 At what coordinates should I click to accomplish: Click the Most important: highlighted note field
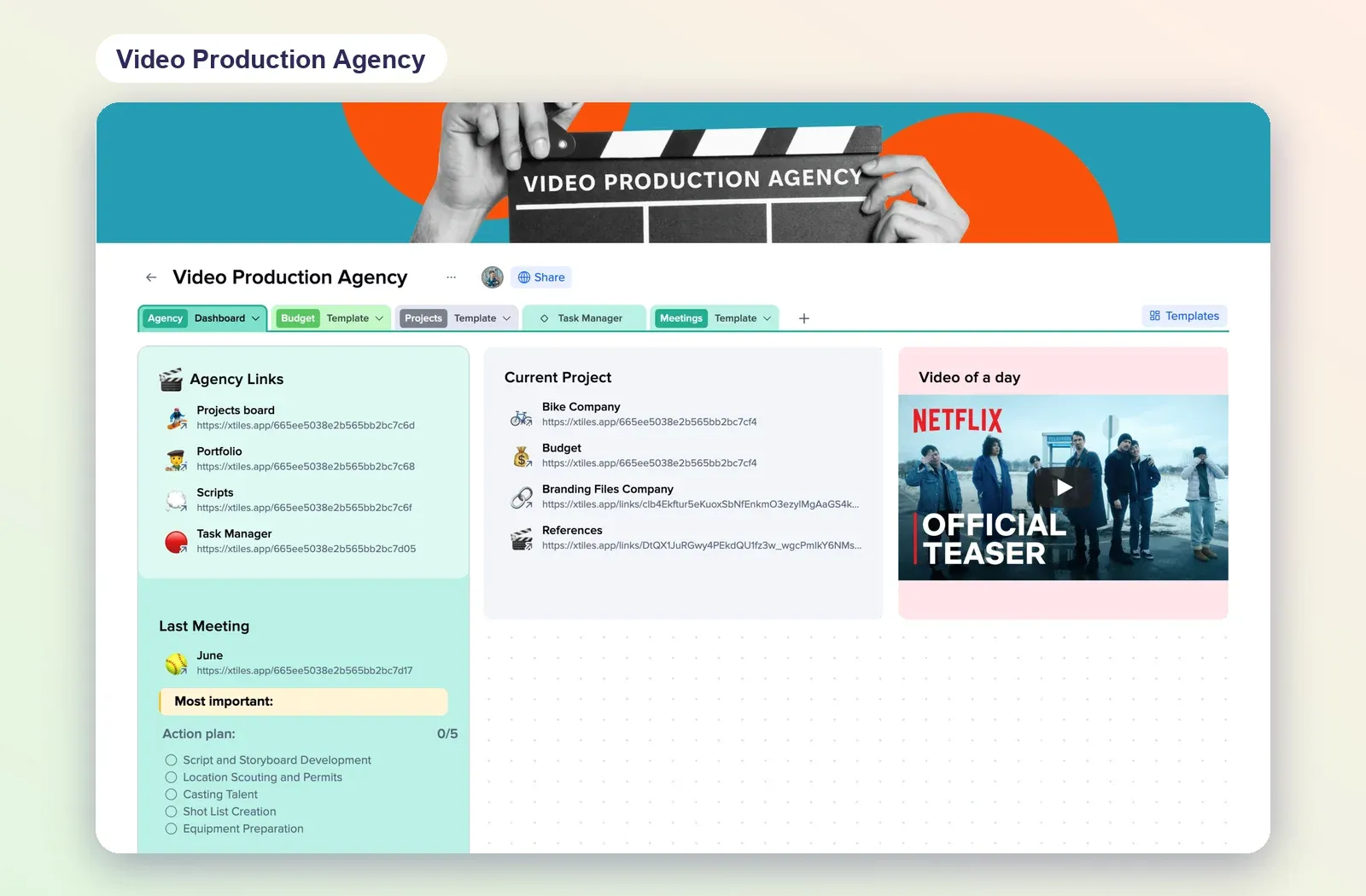pos(303,701)
